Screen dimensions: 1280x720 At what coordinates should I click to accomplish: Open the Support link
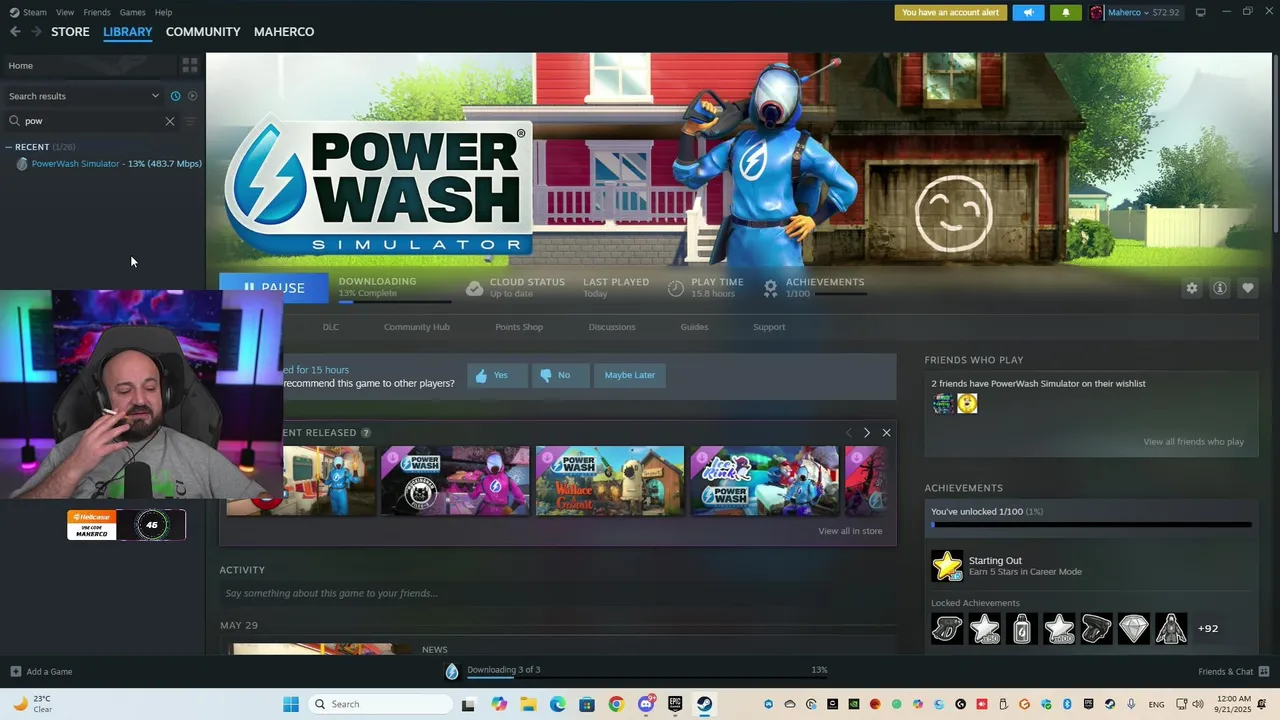point(769,327)
